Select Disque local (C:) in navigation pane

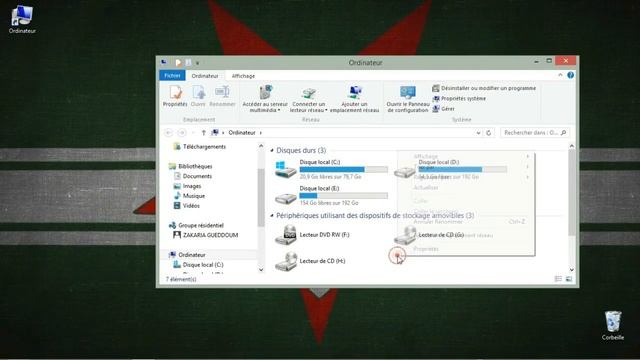(198, 264)
